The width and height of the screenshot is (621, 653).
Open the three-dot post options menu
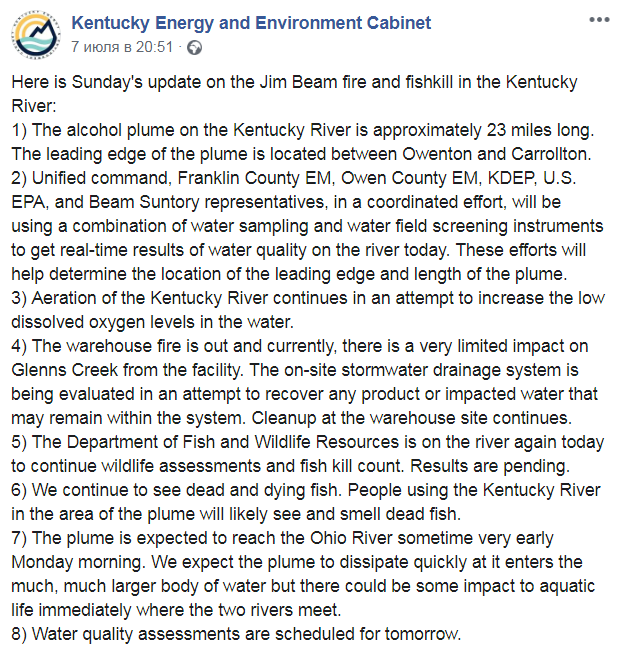point(597,20)
